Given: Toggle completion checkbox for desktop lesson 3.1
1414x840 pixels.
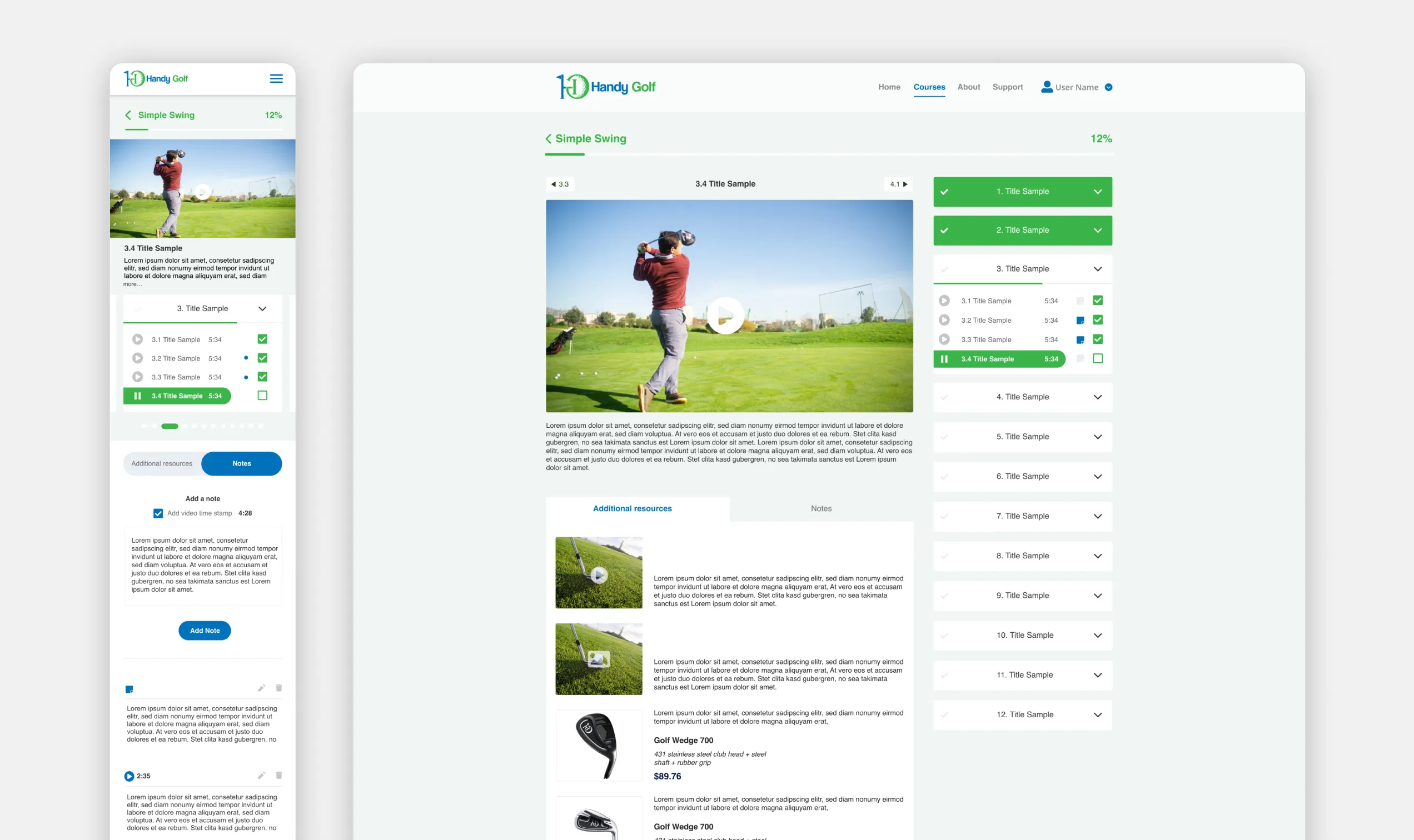Looking at the screenshot, I should point(1097,301).
